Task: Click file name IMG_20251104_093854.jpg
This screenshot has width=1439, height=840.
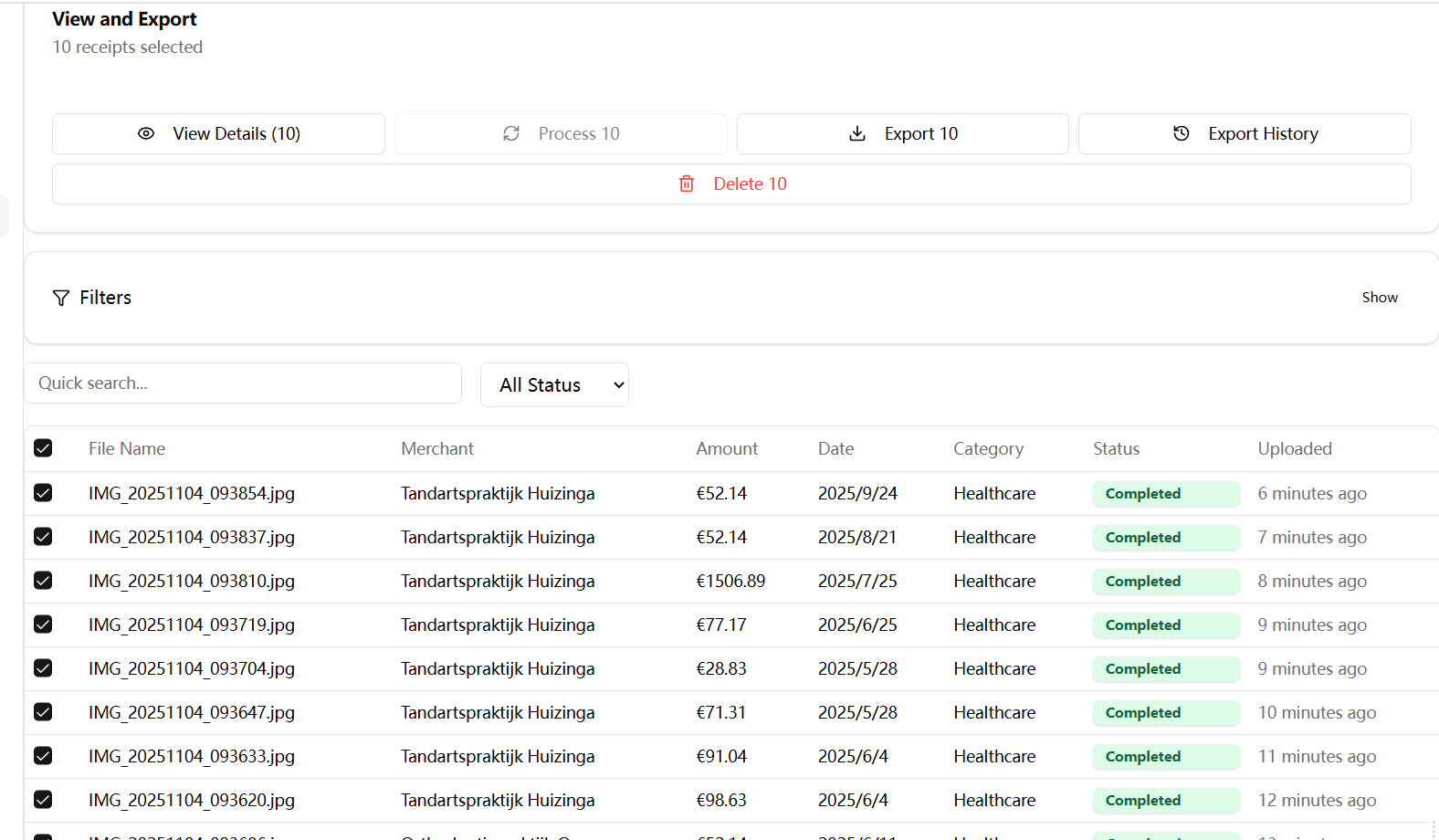Action: pyautogui.click(x=192, y=493)
